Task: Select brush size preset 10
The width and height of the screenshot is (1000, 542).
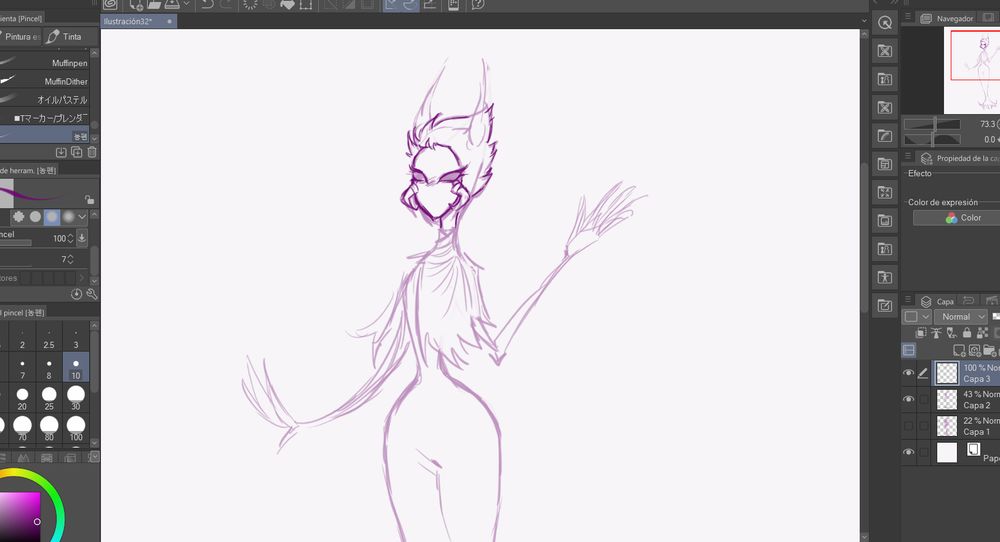Action: tap(76, 368)
